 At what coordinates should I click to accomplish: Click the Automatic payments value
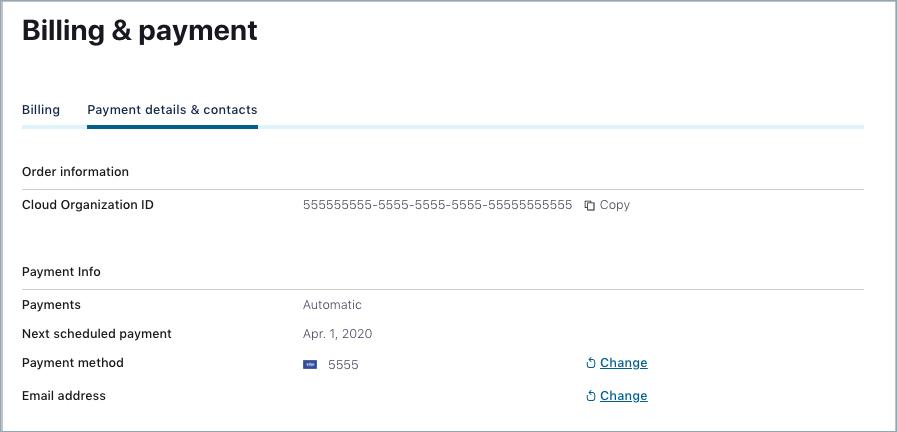pyautogui.click(x=332, y=305)
